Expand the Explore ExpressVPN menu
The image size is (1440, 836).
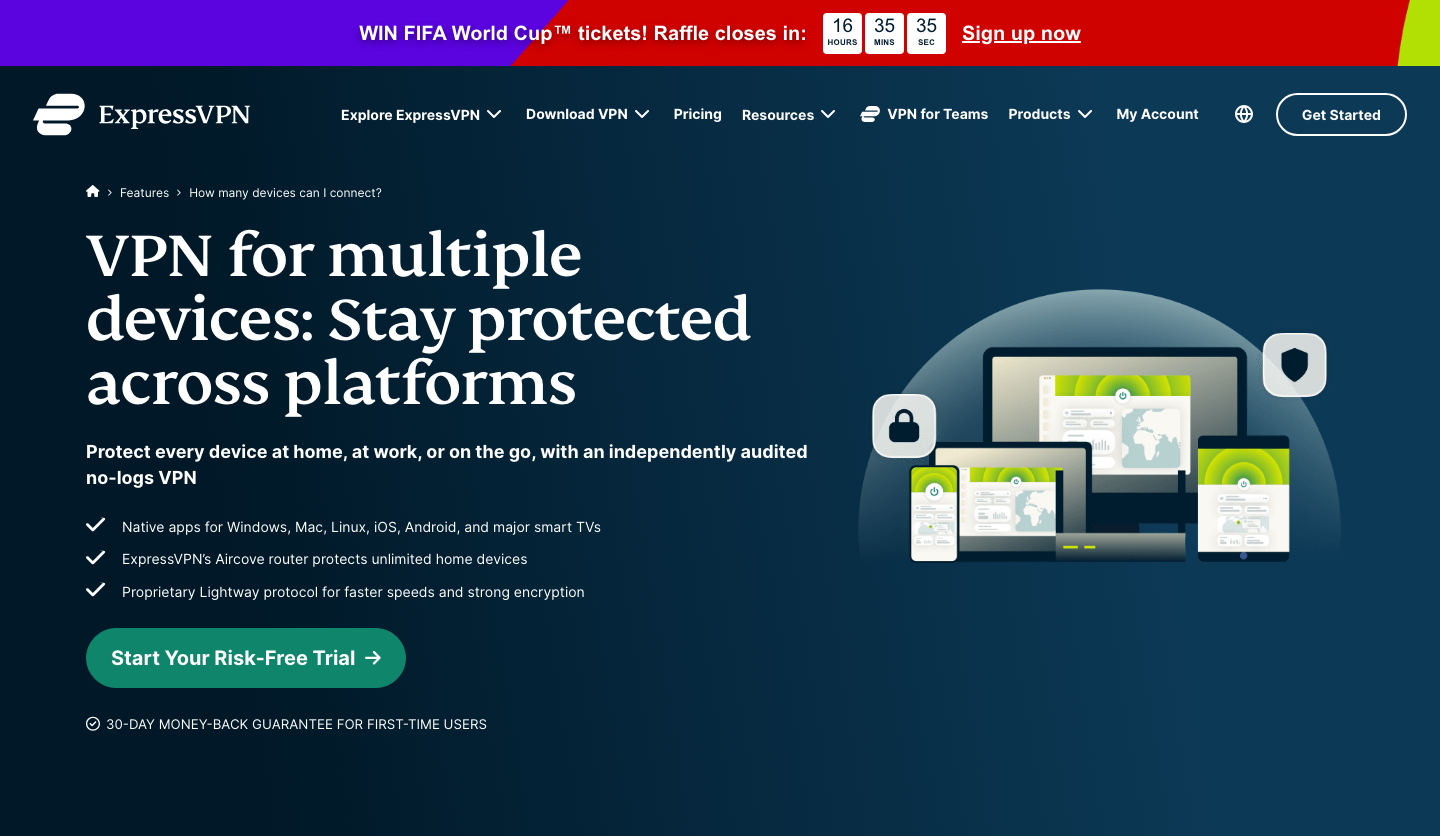(421, 115)
